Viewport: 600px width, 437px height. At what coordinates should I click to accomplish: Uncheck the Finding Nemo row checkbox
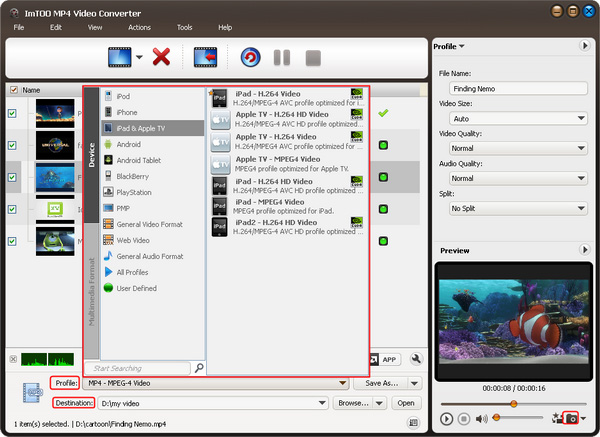(x=12, y=177)
